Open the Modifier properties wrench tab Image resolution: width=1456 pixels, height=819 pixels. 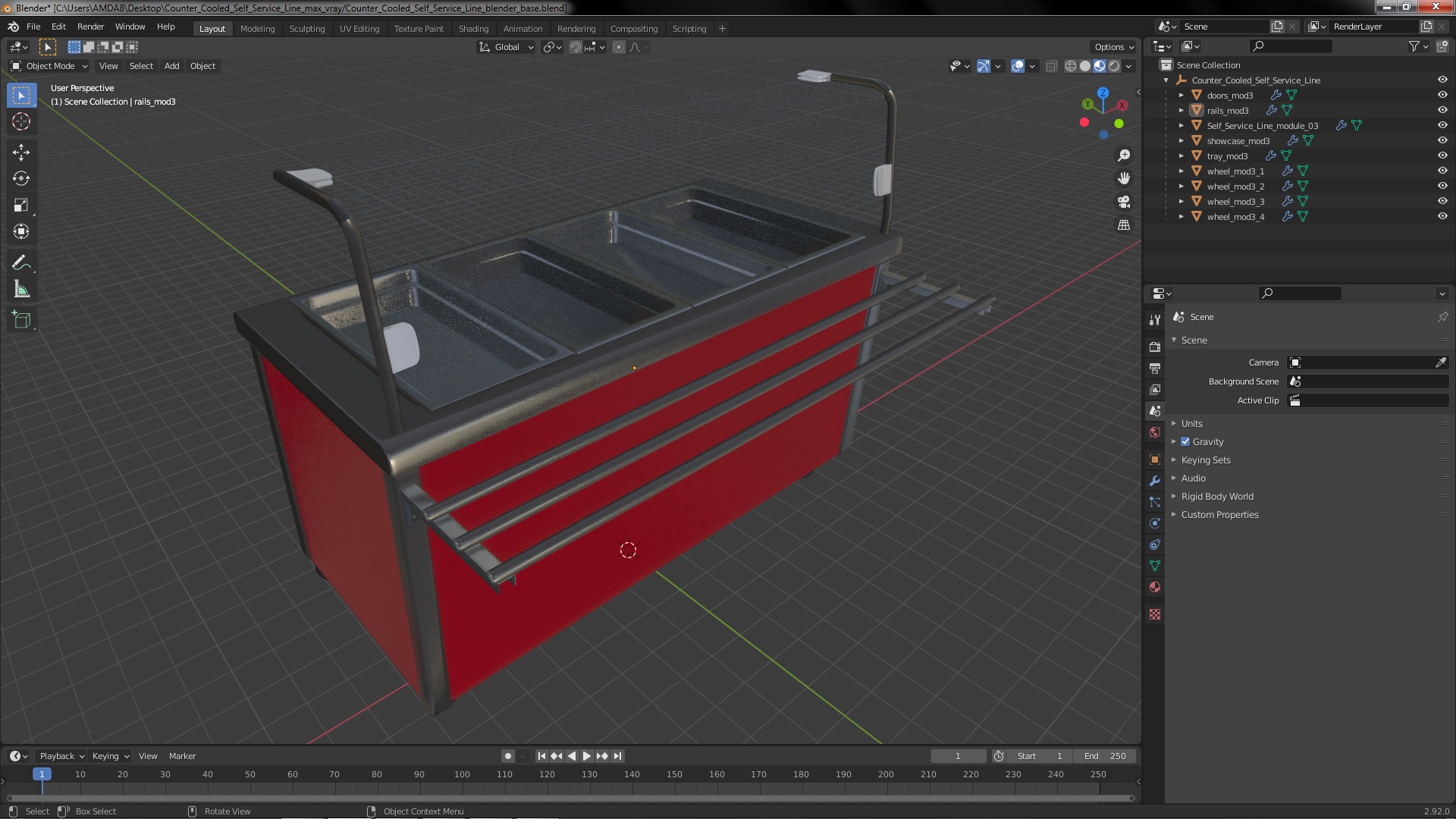(1155, 481)
